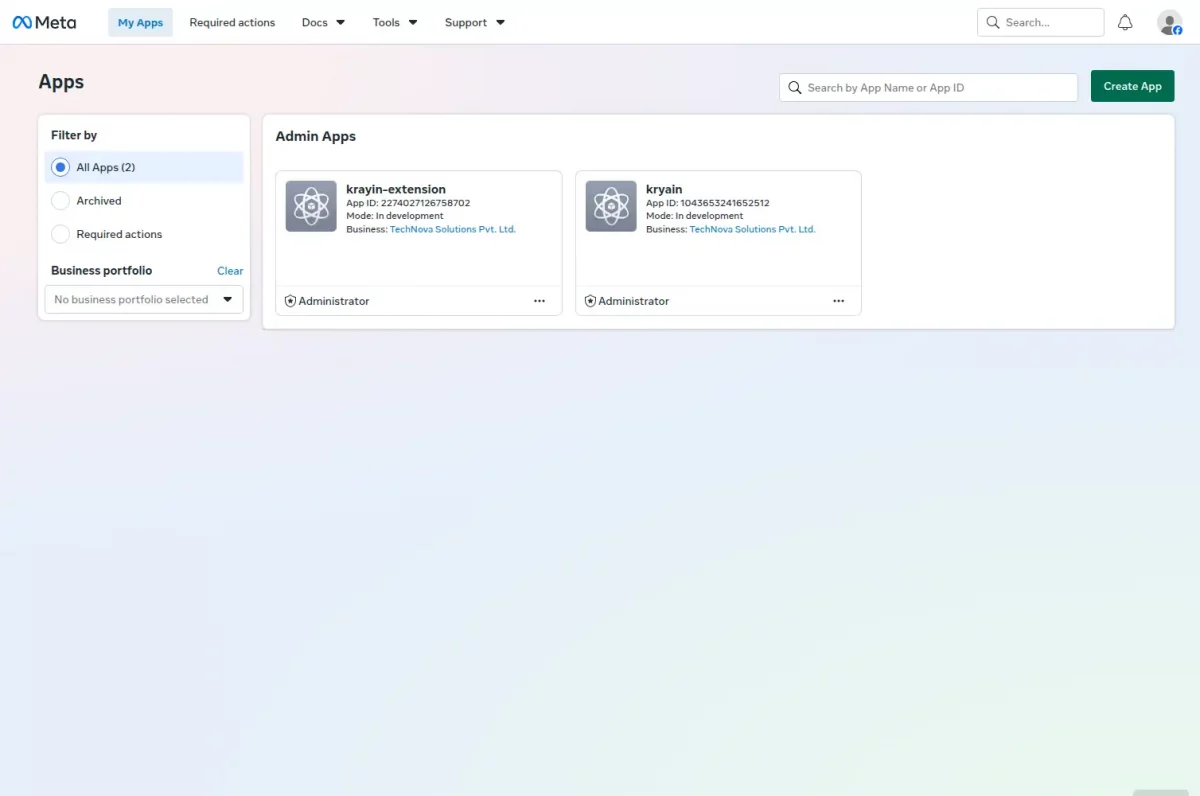Viewport: 1200px width, 796px height.
Task: Click the magnifier in the App Name search
Action: click(795, 87)
